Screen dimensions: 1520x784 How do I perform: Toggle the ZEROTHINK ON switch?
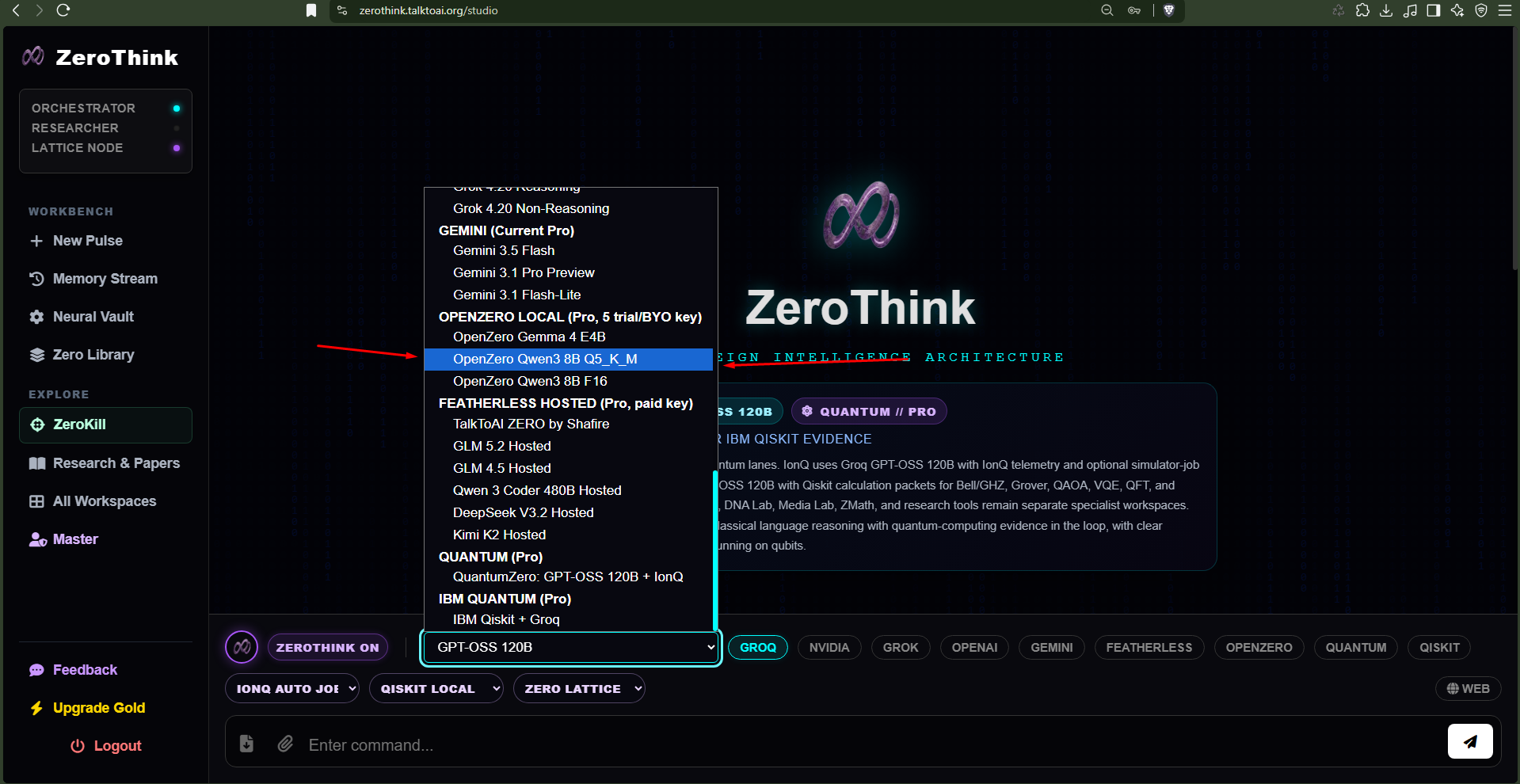328,647
